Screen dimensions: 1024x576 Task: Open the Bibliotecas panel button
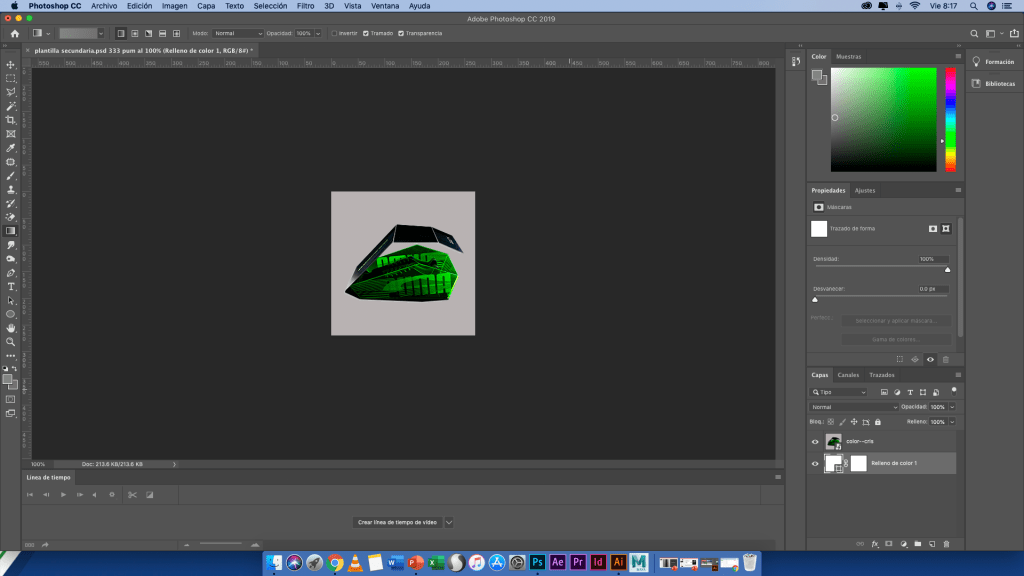[994, 84]
